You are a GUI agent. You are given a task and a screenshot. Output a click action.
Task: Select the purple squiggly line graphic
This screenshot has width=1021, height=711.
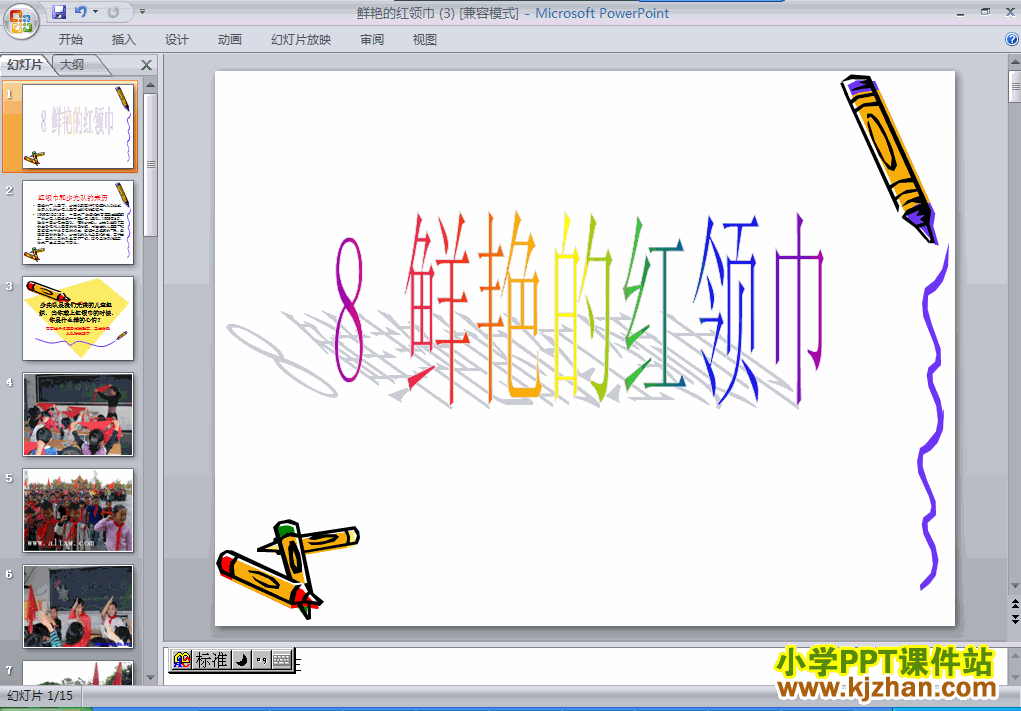(x=933, y=417)
